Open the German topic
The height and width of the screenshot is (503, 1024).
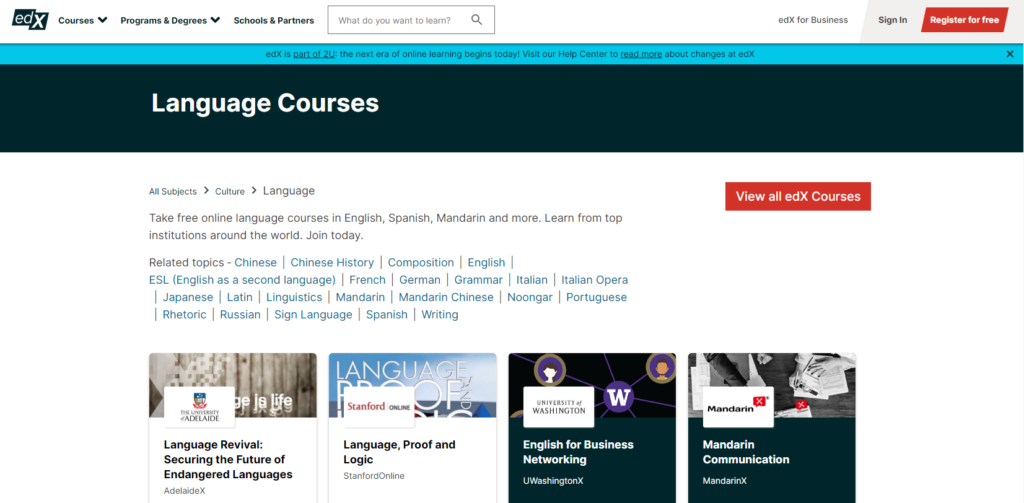(x=420, y=280)
